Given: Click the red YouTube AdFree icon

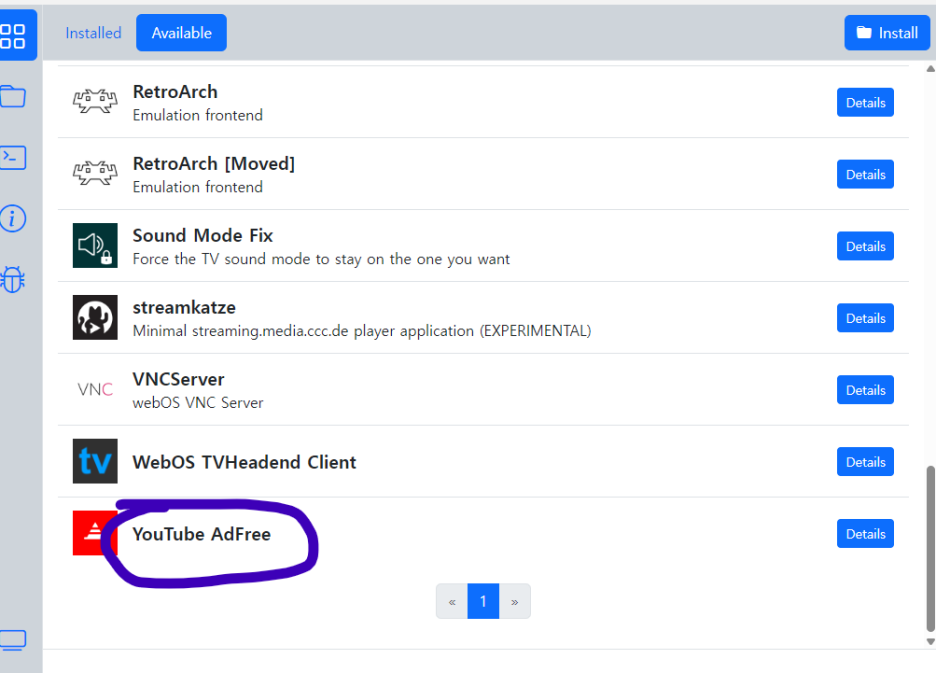Looking at the screenshot, I should tap(95, 533).
